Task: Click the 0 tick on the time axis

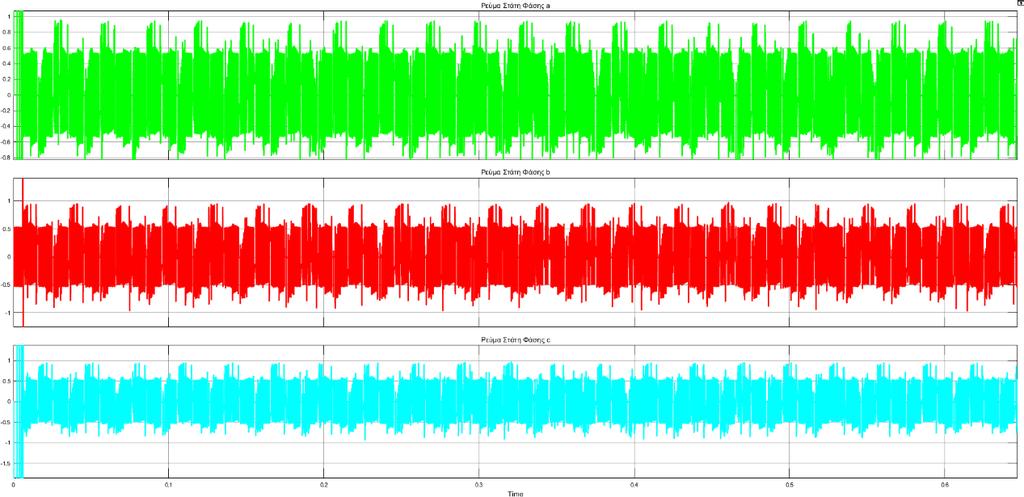Action: [14, 486]
